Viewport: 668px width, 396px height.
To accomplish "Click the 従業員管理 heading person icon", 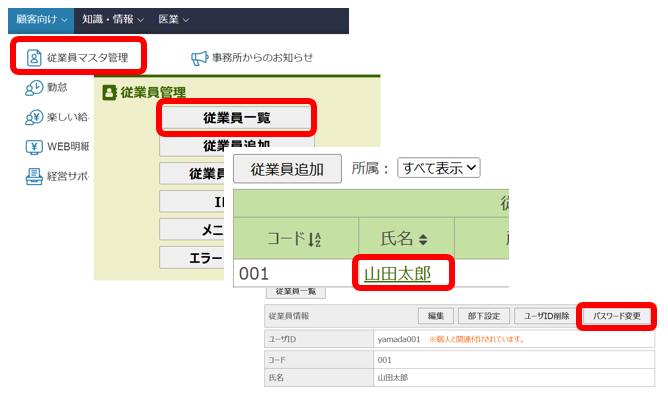I will point(109,92).
